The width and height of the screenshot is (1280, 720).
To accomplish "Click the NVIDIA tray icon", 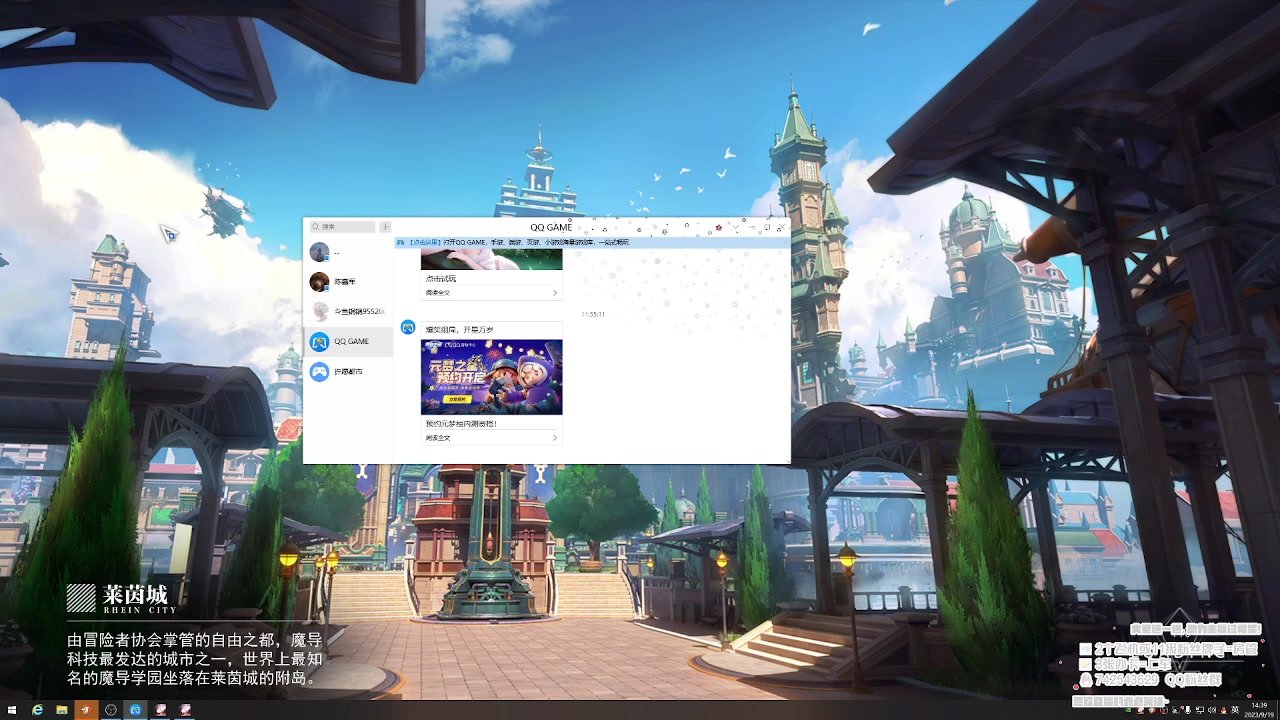I will [1127, 710].
